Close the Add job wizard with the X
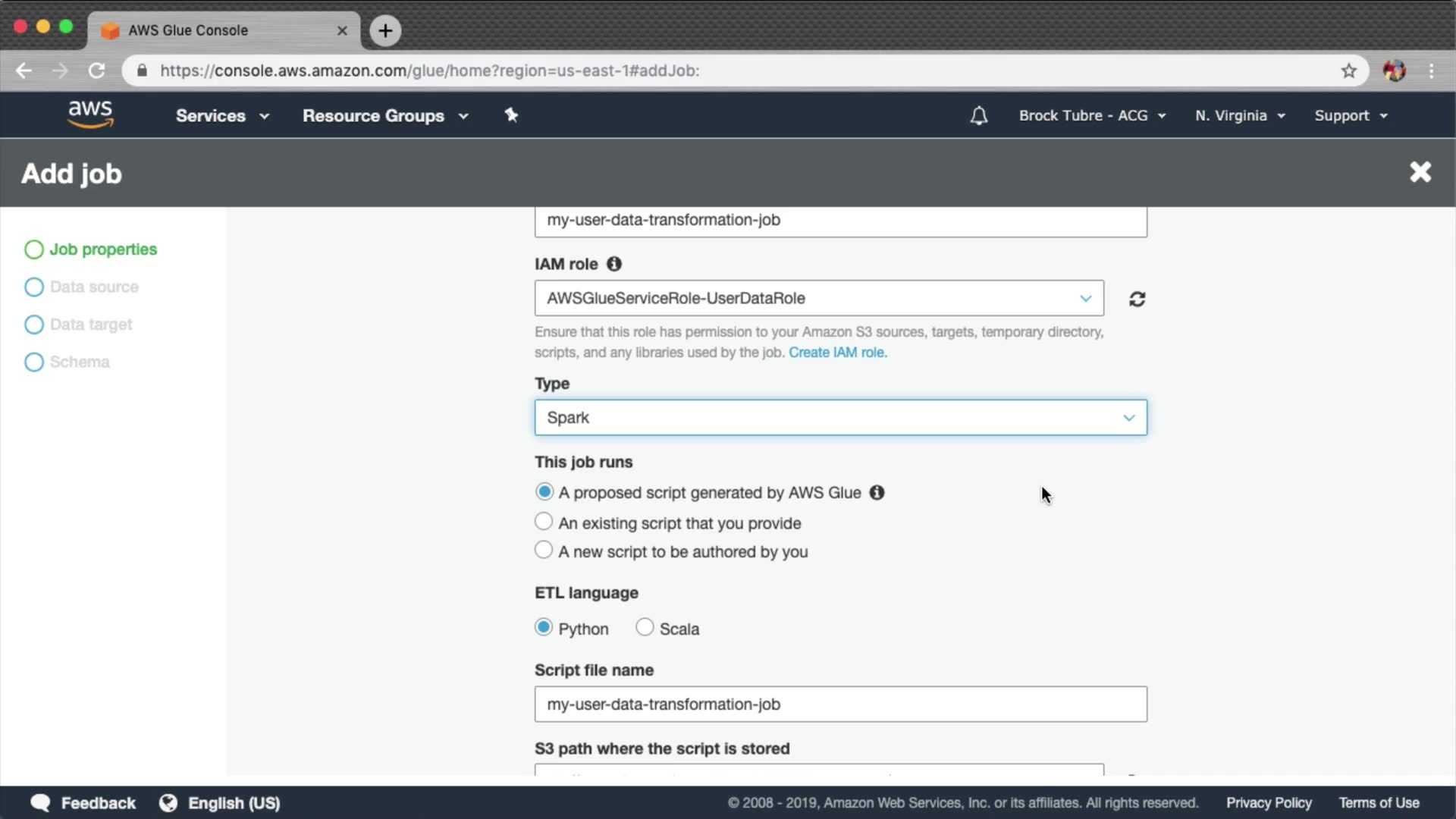1456x819 pixels. click(1420, 172)
